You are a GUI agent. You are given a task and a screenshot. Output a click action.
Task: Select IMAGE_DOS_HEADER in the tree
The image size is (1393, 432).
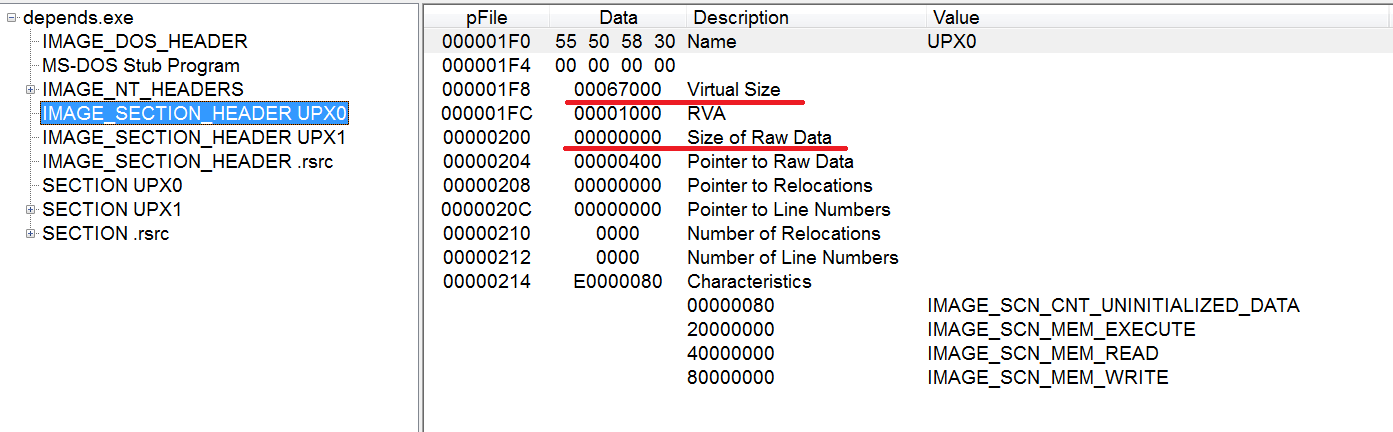click(x=145, y=42)
